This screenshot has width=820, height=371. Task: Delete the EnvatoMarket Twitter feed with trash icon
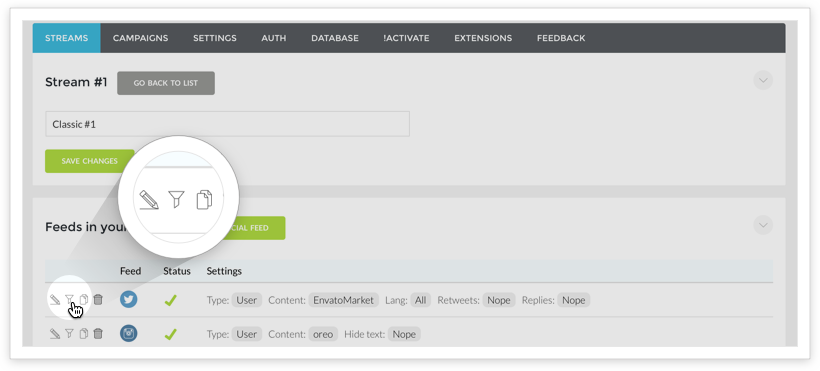click(x=98, y=300)
